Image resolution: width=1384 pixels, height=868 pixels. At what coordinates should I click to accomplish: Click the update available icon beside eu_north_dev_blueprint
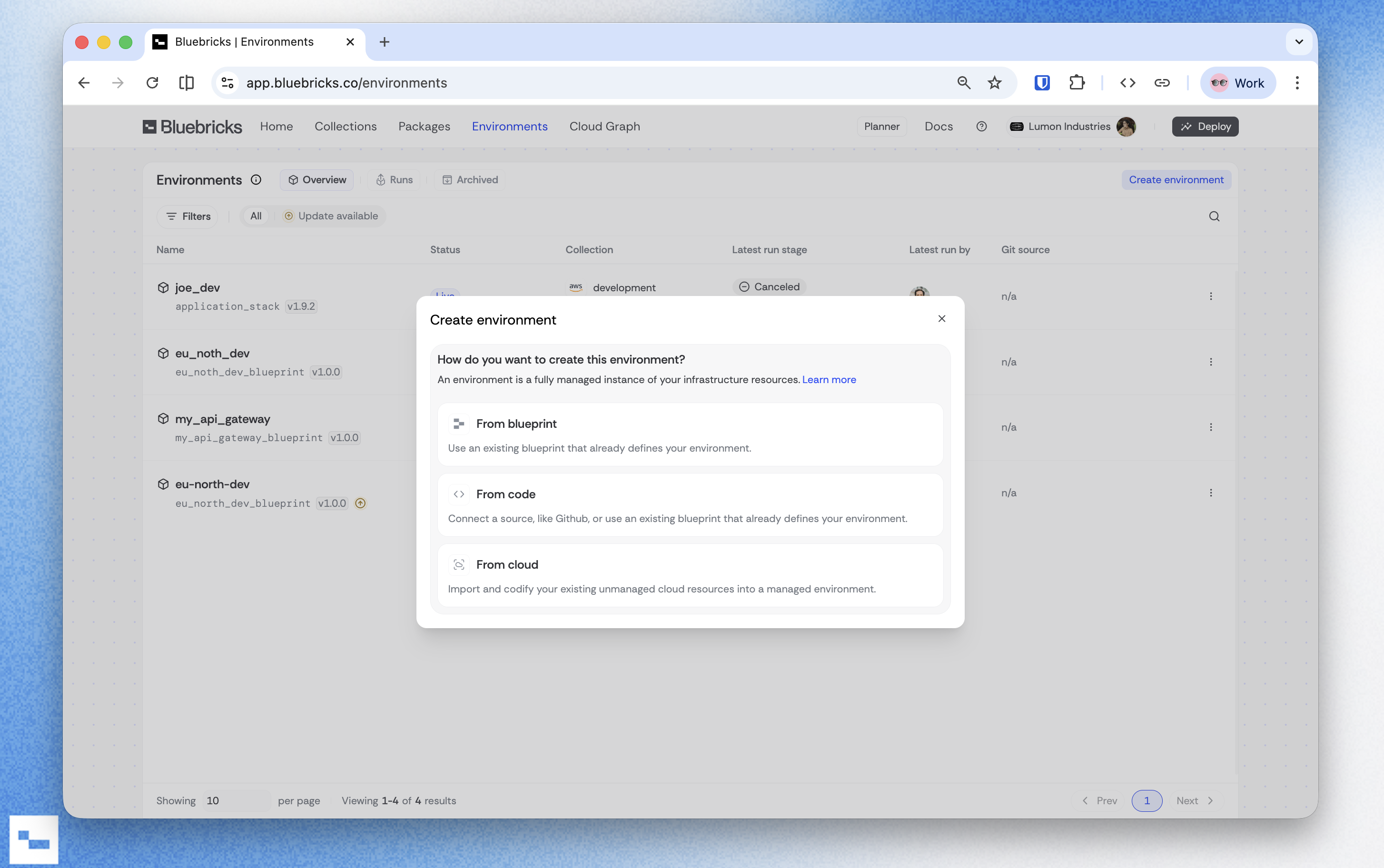pos(360,503)
